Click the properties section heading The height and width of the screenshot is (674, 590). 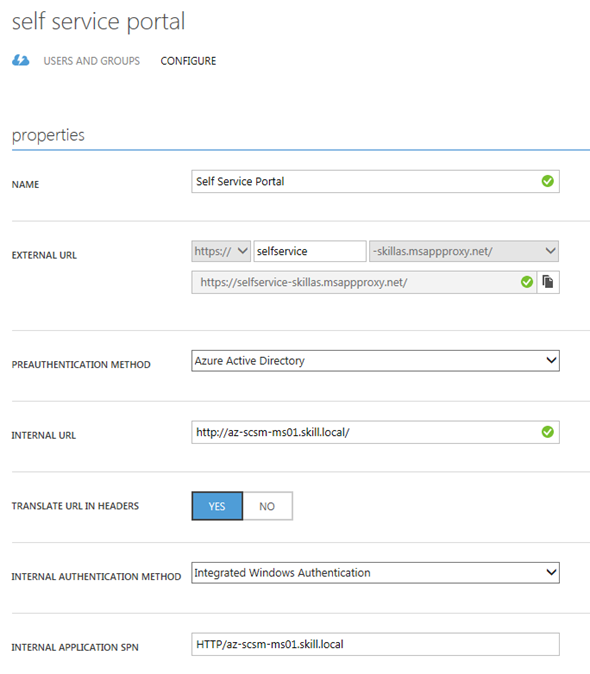pyautogui.click(x=48, y=135)
